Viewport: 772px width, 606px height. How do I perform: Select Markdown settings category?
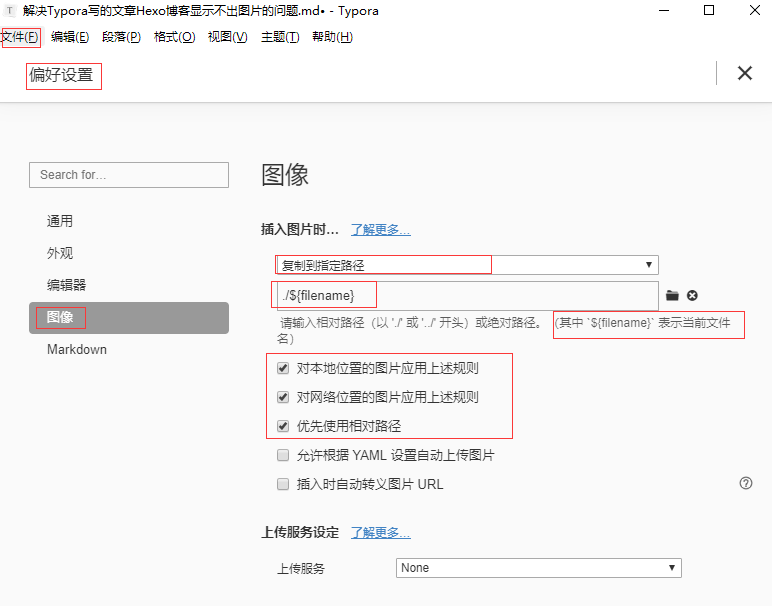click(x=129, y=350)
